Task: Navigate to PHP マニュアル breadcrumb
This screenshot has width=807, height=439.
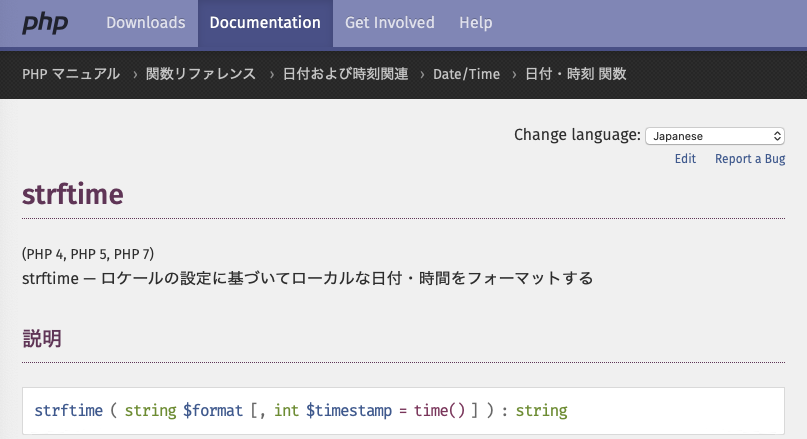Action: [x=71, y=74]
